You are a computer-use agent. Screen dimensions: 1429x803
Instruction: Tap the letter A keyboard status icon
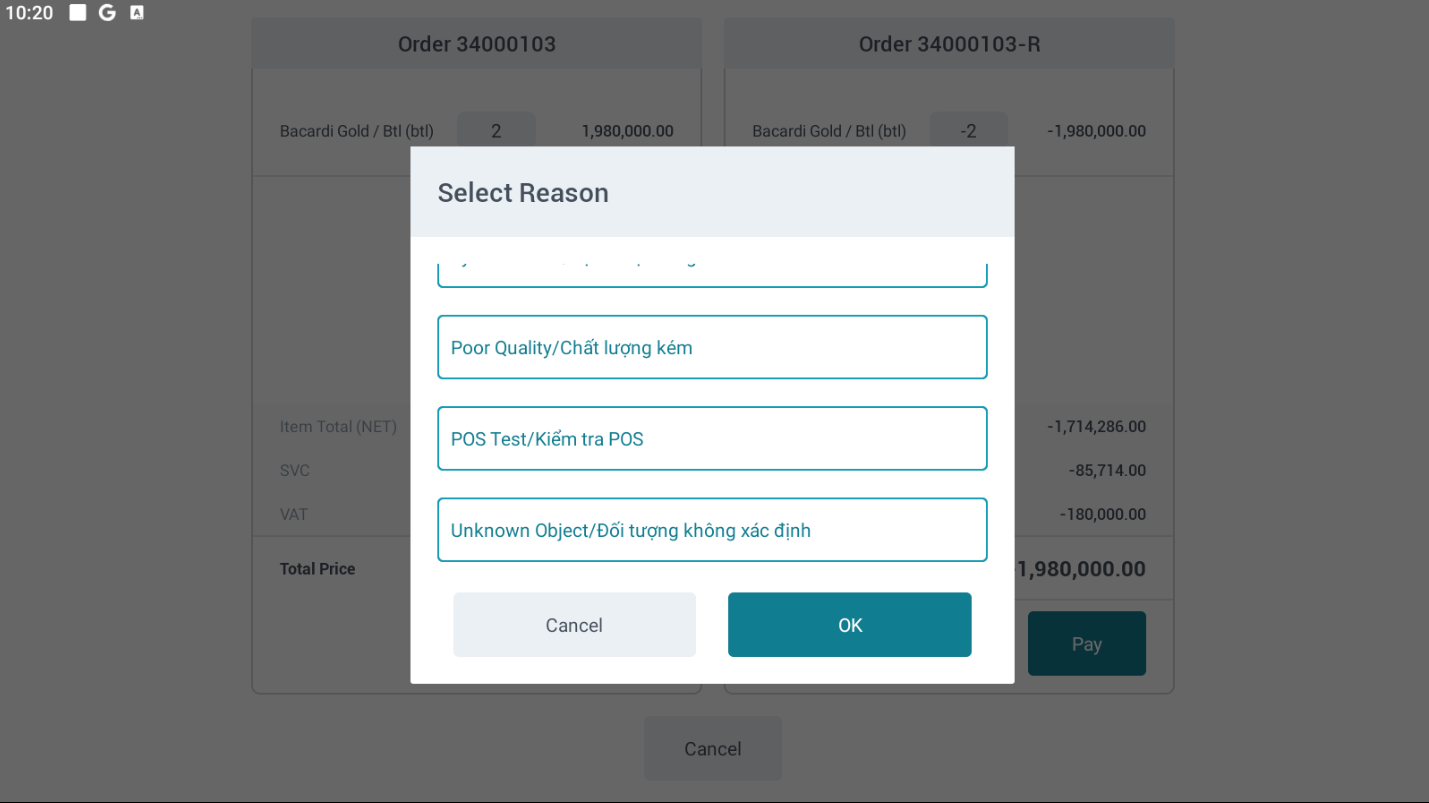[137, 13]
